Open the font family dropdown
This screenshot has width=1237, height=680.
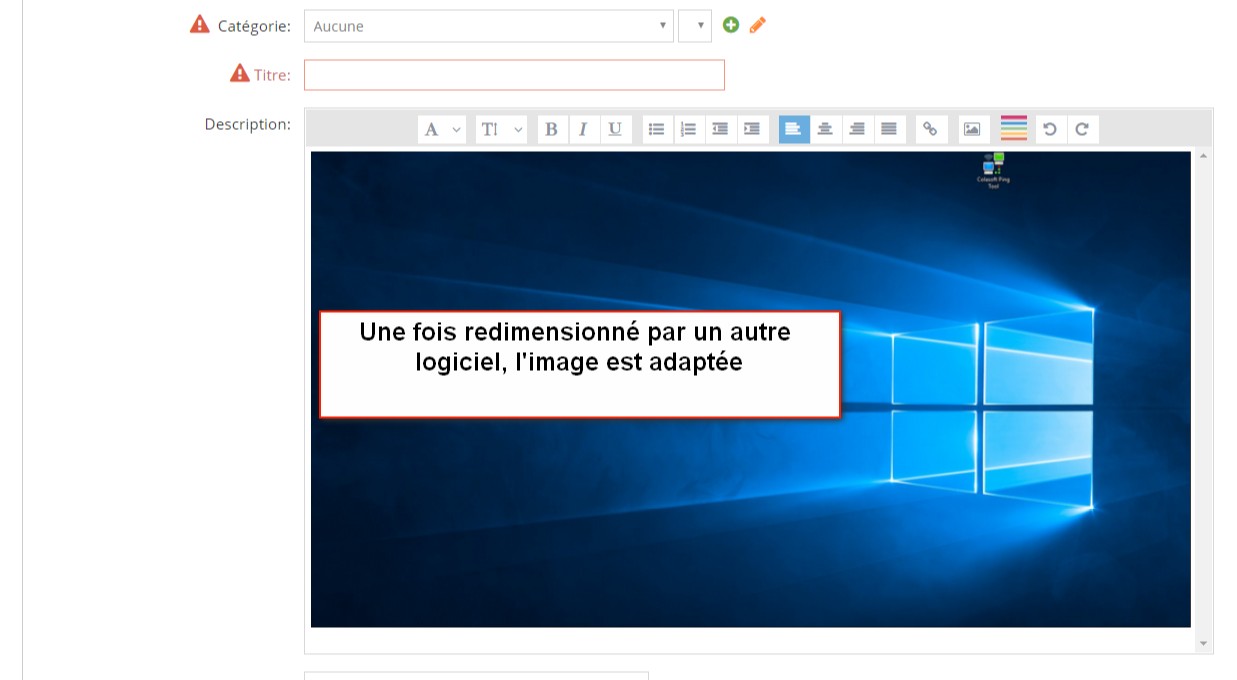click(441, 129)
